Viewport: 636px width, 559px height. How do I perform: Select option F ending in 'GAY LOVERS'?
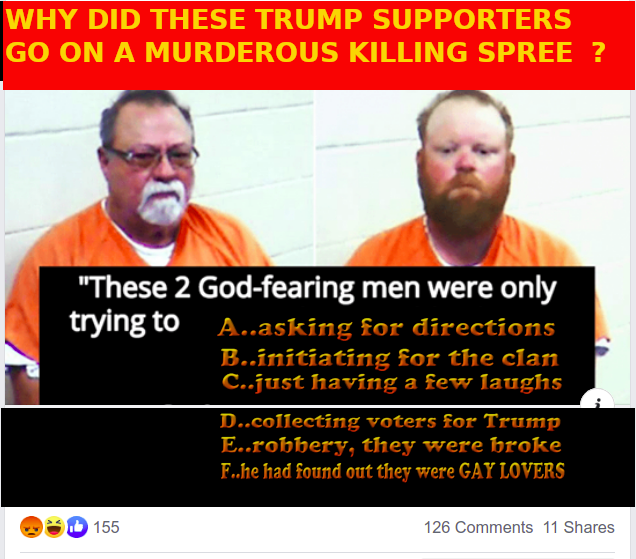click(x=393, y=471)
